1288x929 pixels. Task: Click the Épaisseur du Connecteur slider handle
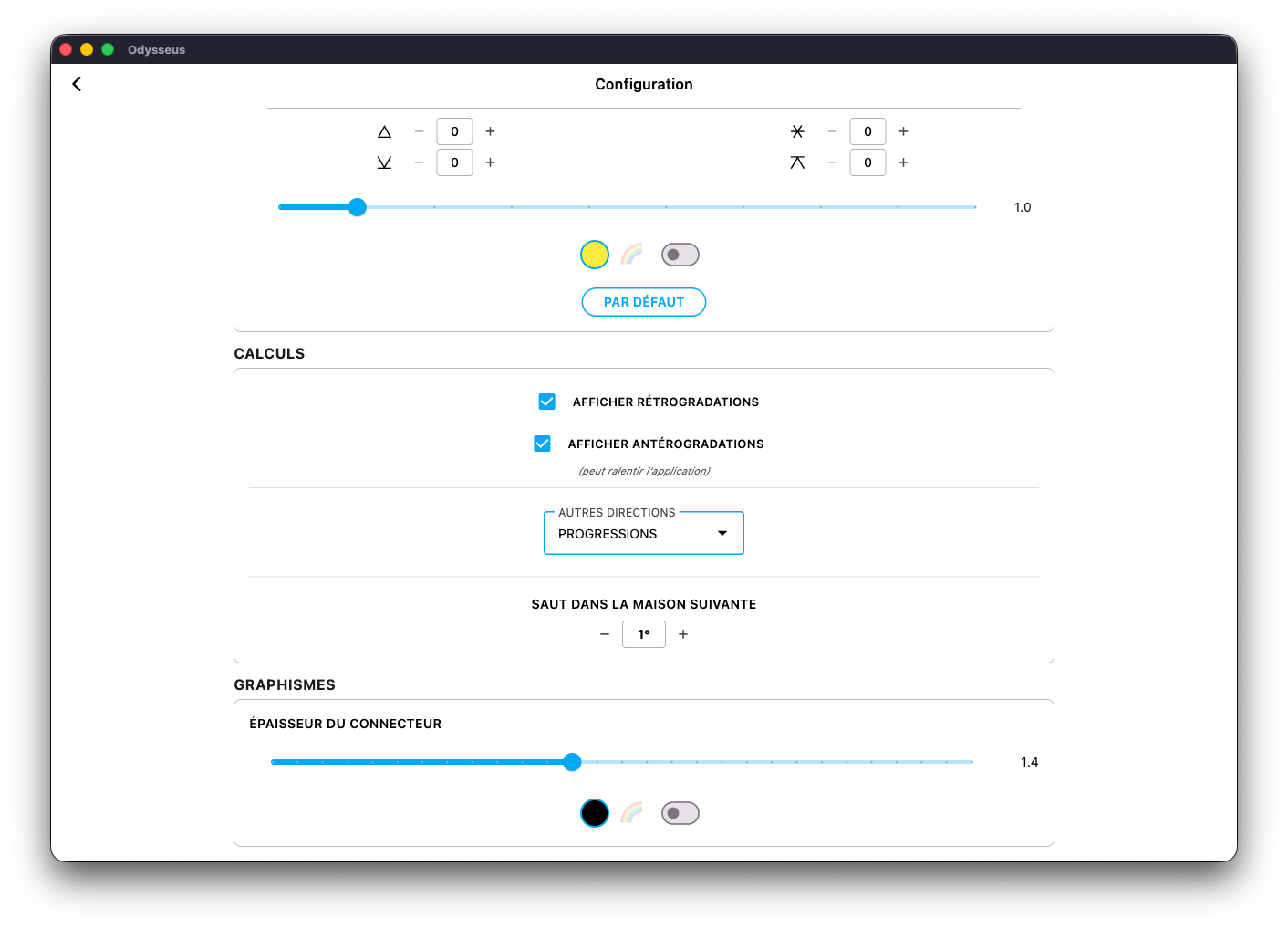[x=572, y=762]
